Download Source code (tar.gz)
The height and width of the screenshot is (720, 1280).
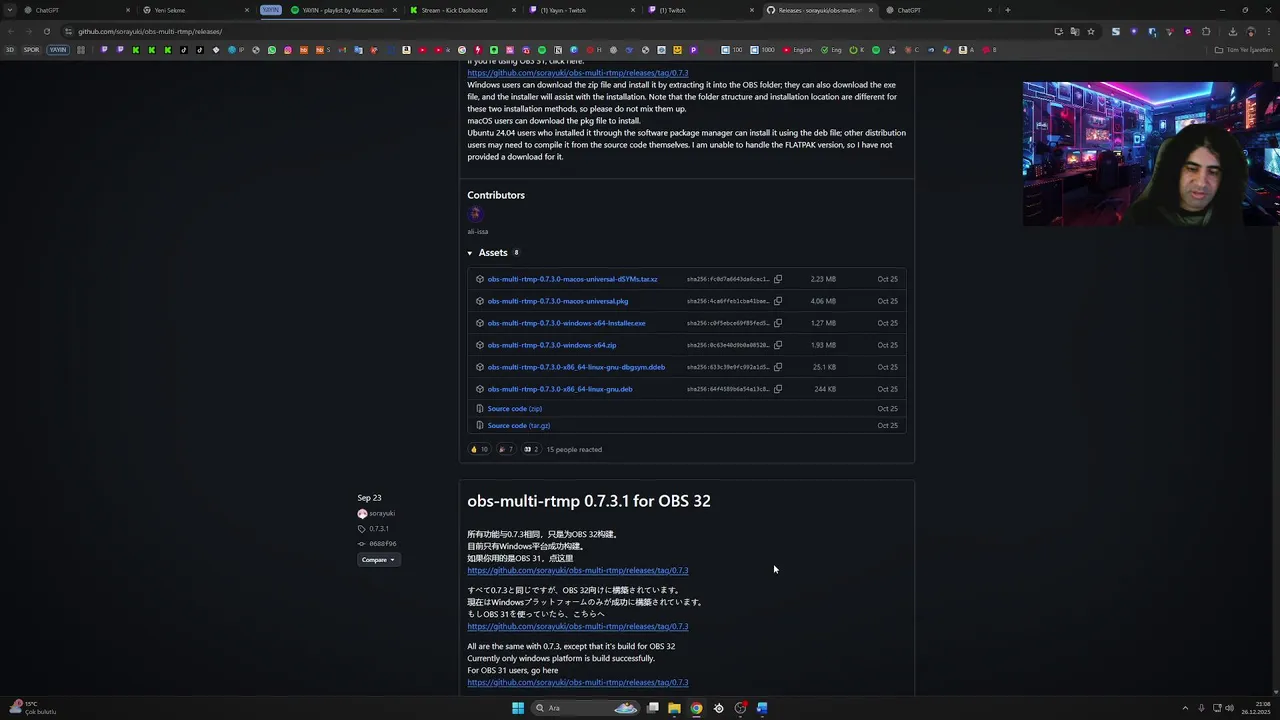[519, 425]
